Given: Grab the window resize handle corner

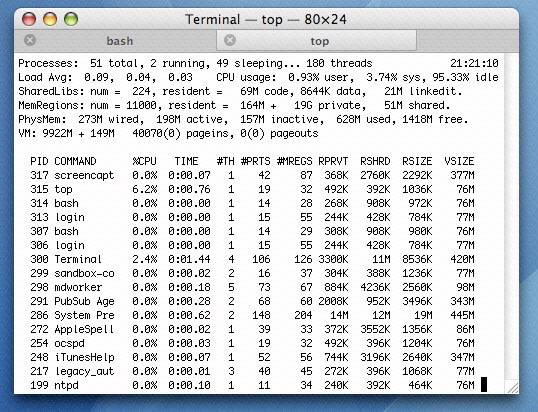Looking at the screenshot, I should pos(513,387).
